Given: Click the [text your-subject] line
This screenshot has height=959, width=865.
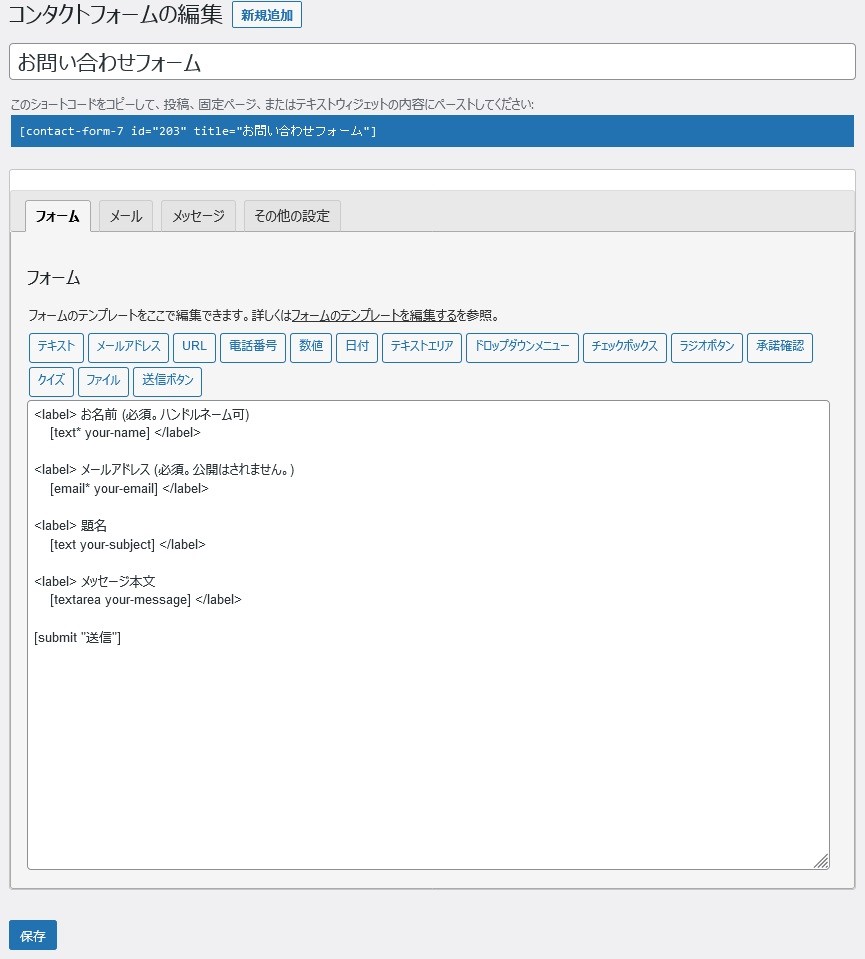Looking at the screenshot, I should [x=128, y=544].
